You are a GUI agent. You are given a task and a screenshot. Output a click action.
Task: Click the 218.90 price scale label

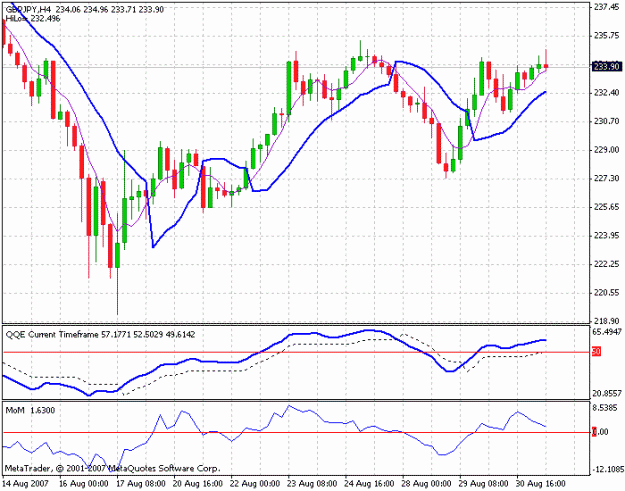(x=607, y=321)
